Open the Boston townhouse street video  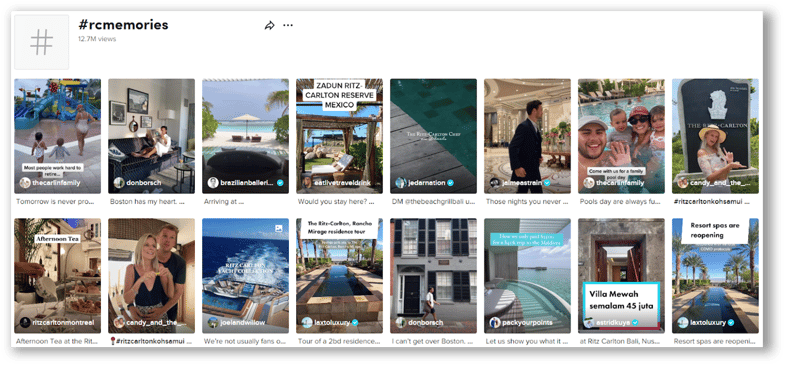click(433, 275)
